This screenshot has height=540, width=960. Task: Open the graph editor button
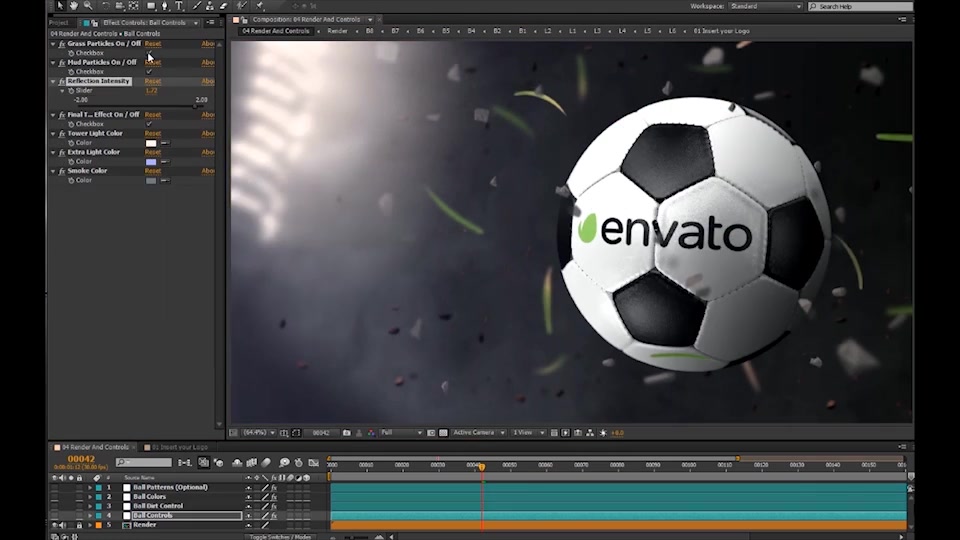[313, 463]
